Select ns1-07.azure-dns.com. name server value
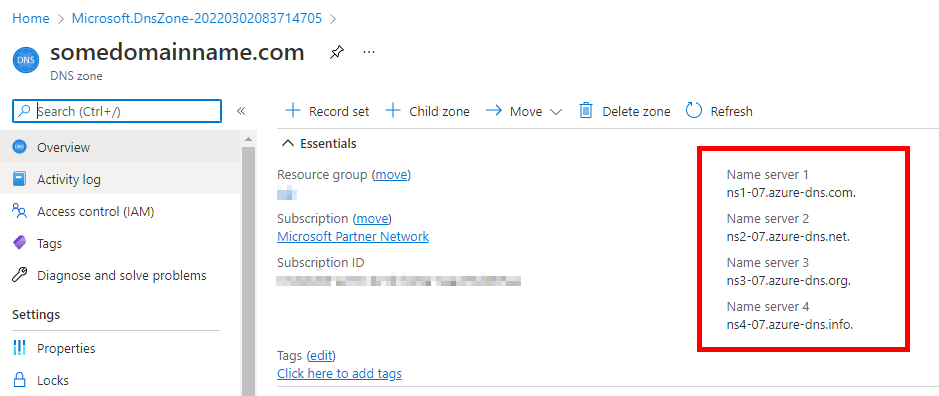The image size is (939, 396). 790,193
